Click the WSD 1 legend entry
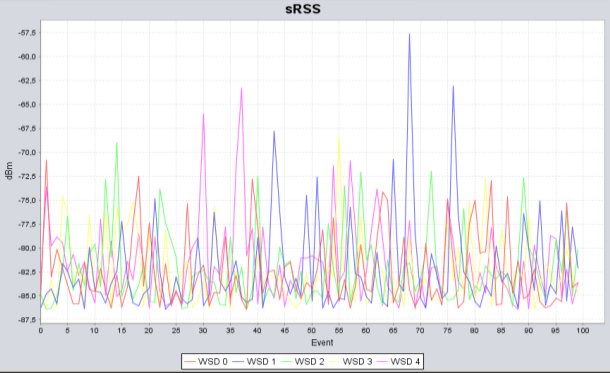610x373 pixels. [254, 362]
